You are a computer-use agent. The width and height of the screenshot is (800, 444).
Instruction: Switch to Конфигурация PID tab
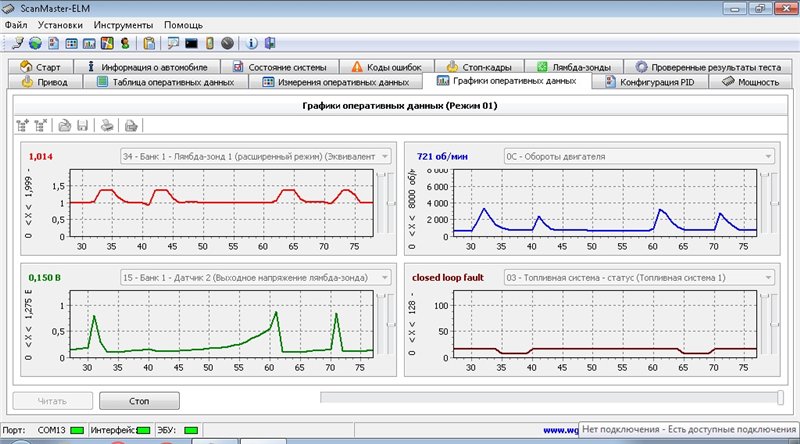pos(650,82)
